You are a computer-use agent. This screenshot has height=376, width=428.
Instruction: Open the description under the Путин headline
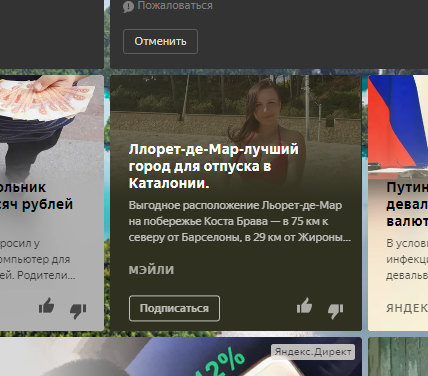407,259
